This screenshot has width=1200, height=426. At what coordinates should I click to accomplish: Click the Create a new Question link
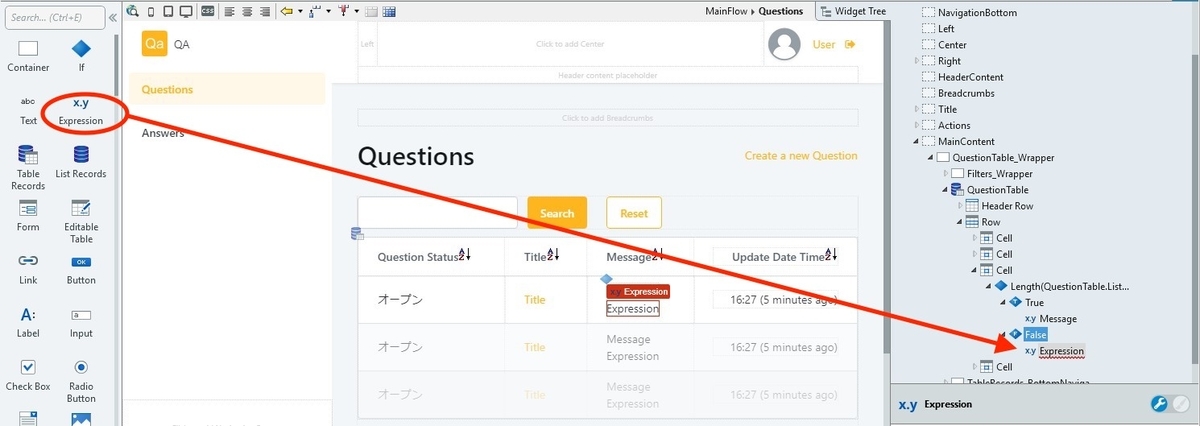801,155
